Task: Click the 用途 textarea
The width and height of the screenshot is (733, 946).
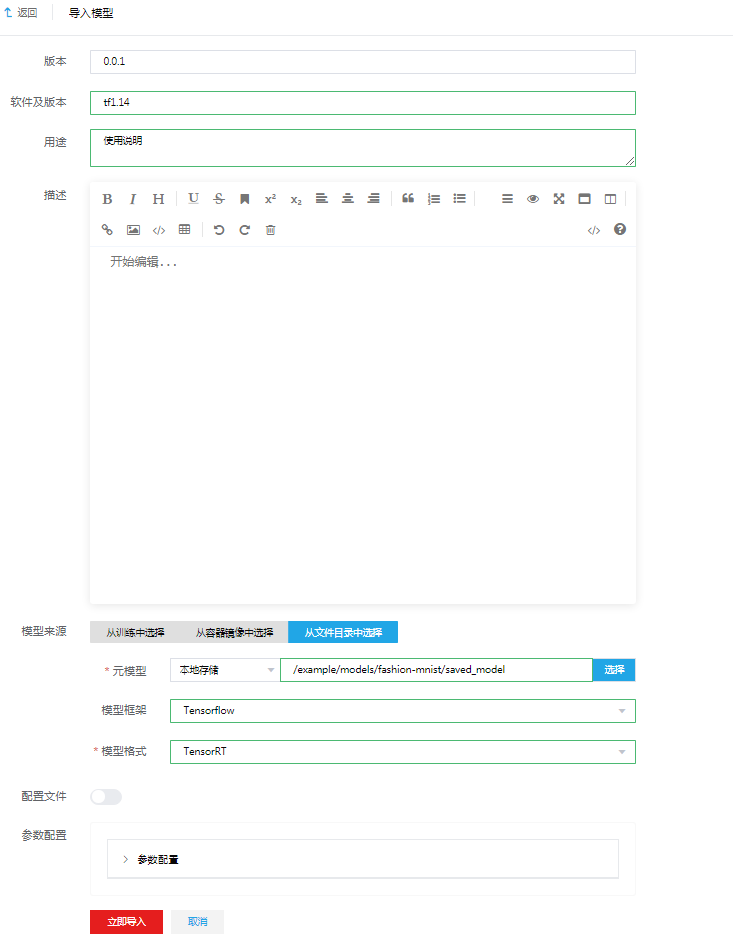Action: point(363,148)
